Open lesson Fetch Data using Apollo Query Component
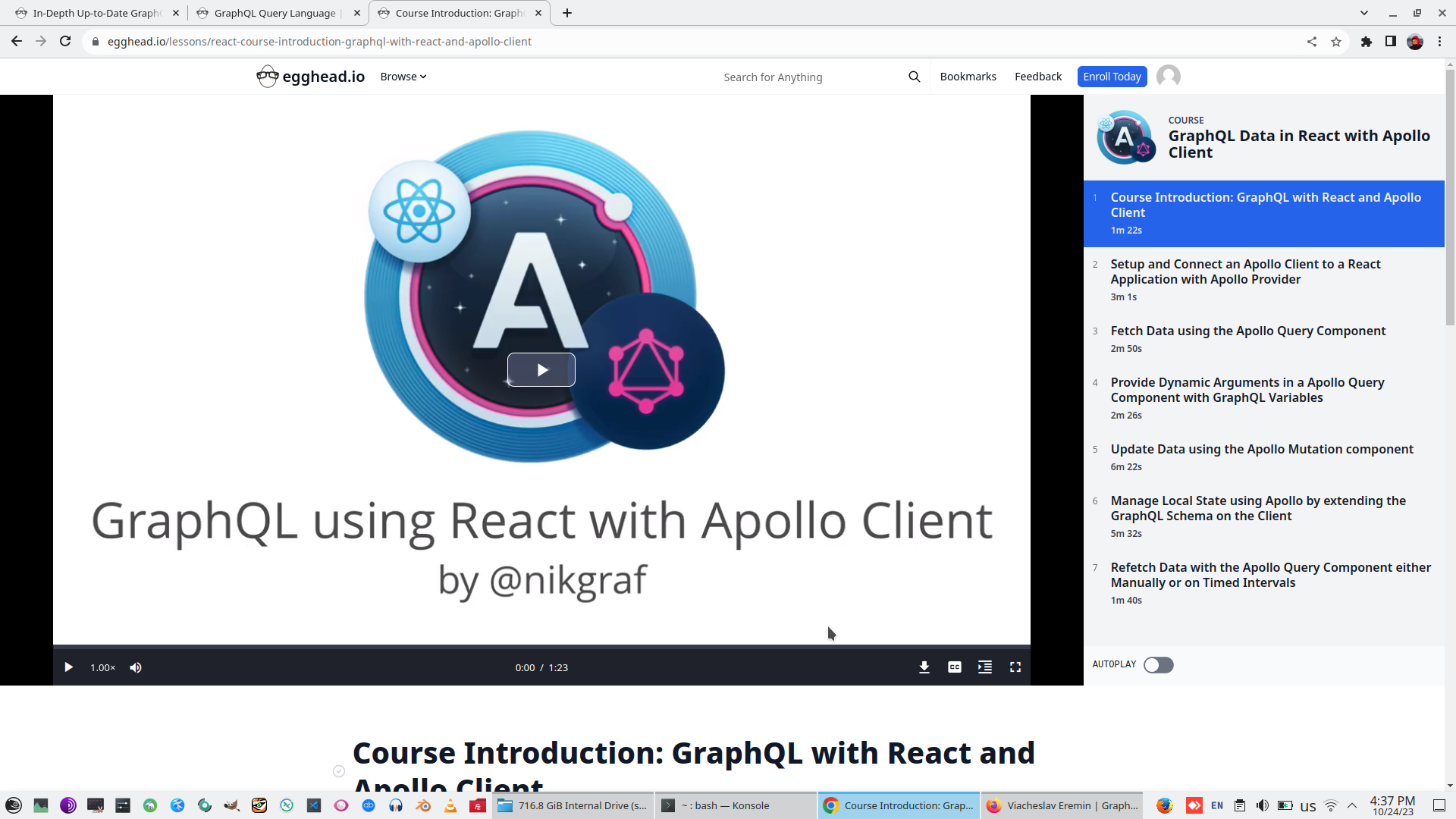This screenshot has width=1456, height=819. 1247,331
